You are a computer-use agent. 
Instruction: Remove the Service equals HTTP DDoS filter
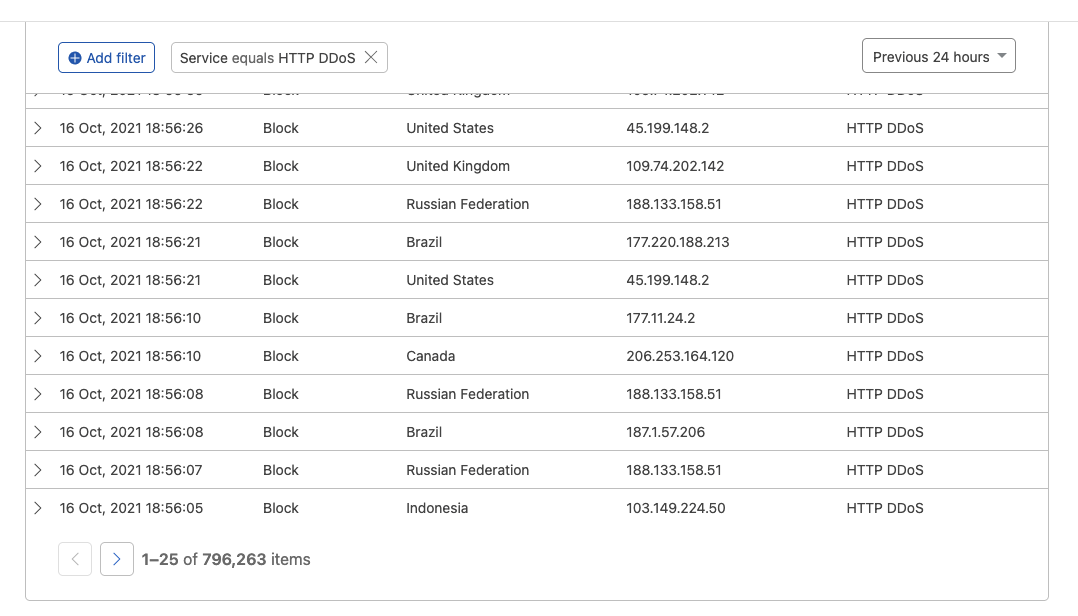click(371, 58)
